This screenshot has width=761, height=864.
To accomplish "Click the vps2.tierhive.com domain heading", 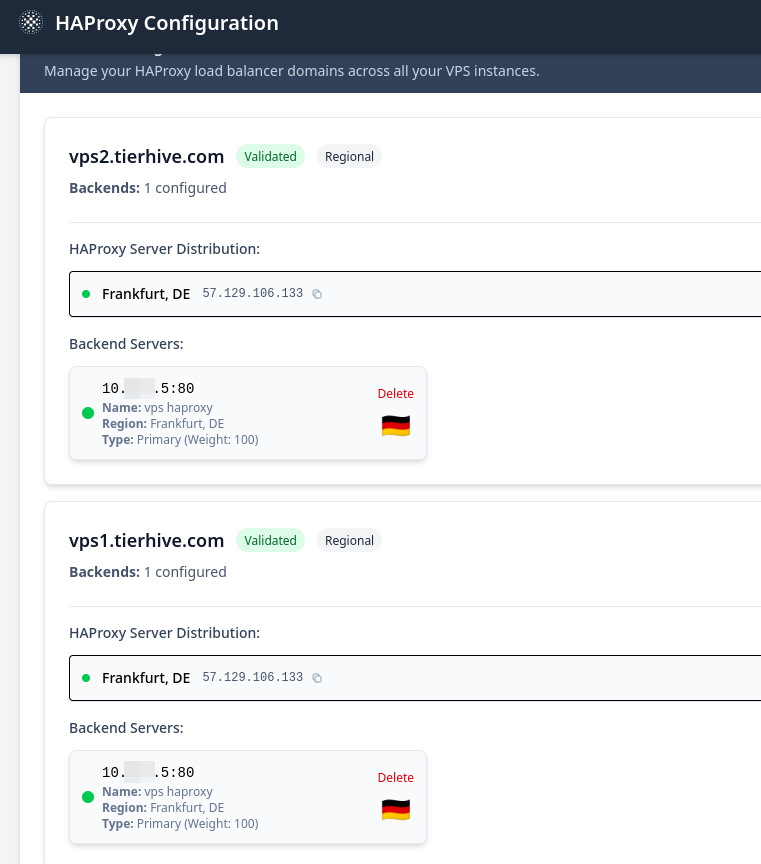I will pos(146,156).
